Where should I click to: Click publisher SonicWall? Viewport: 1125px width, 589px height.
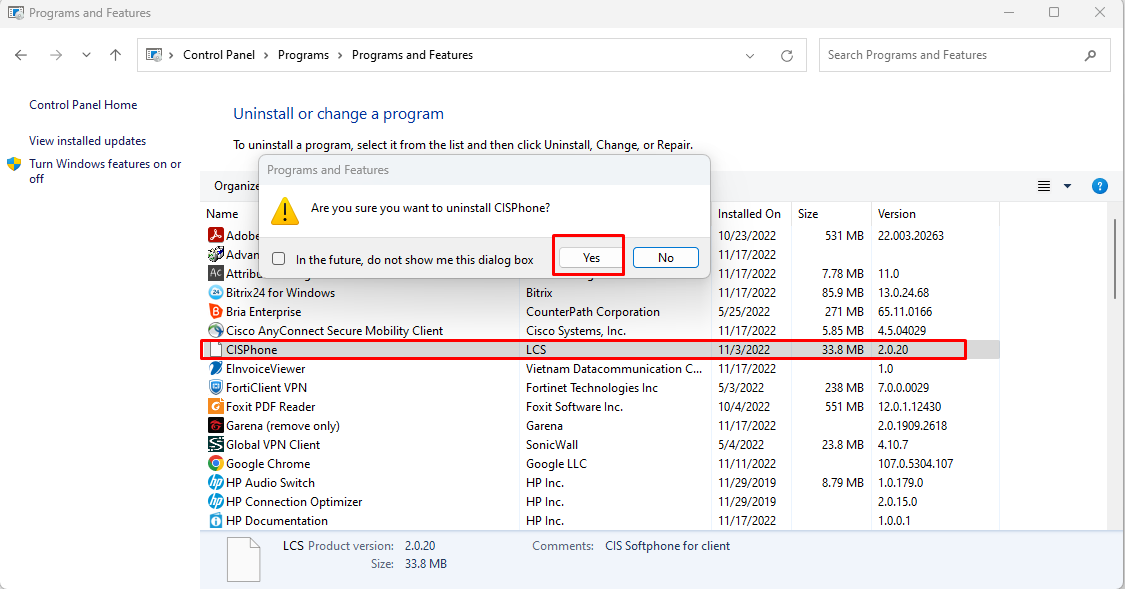[x=552, y=445]
